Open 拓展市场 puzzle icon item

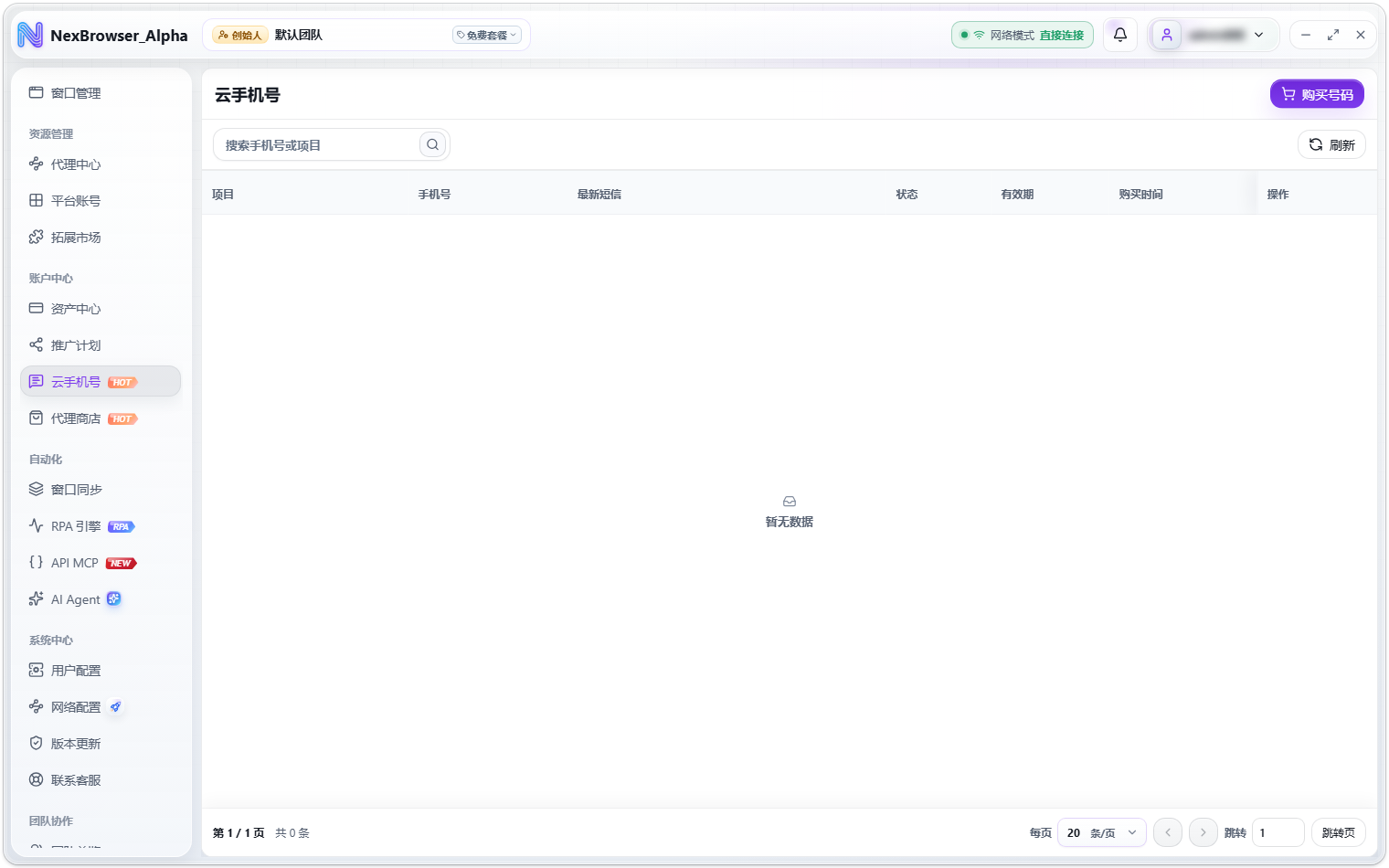[x=101, y=238]
